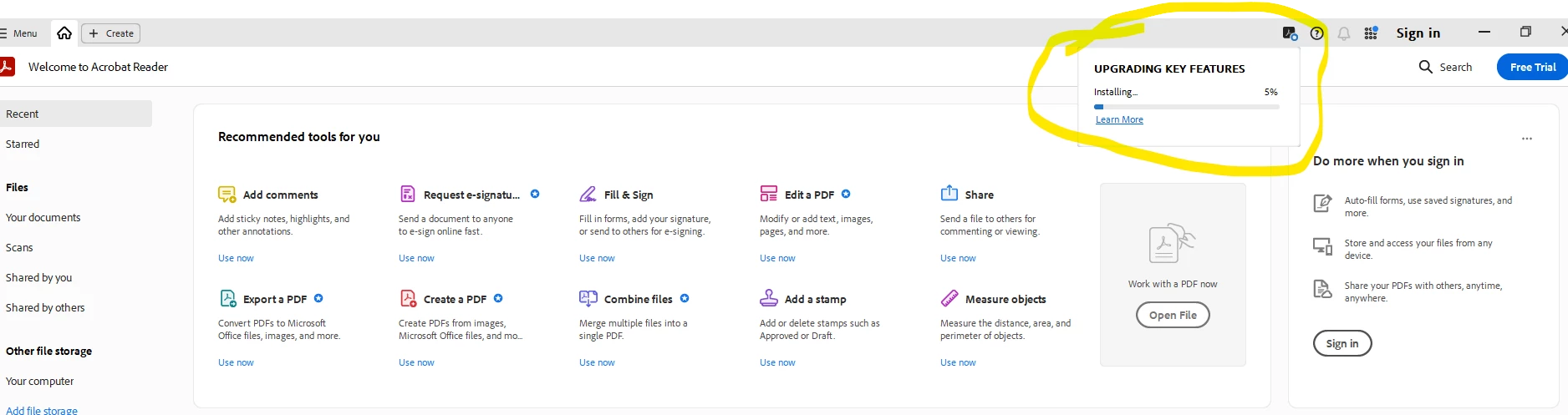Screen dimensions: 1568x415
Task: Open the update status icon in toolbar
Action: point(1290,33)
